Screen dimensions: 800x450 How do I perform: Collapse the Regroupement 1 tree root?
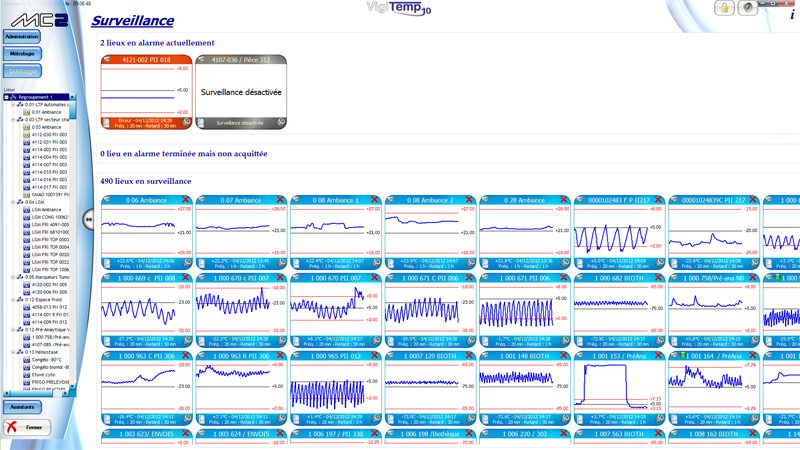click(6, 97)
